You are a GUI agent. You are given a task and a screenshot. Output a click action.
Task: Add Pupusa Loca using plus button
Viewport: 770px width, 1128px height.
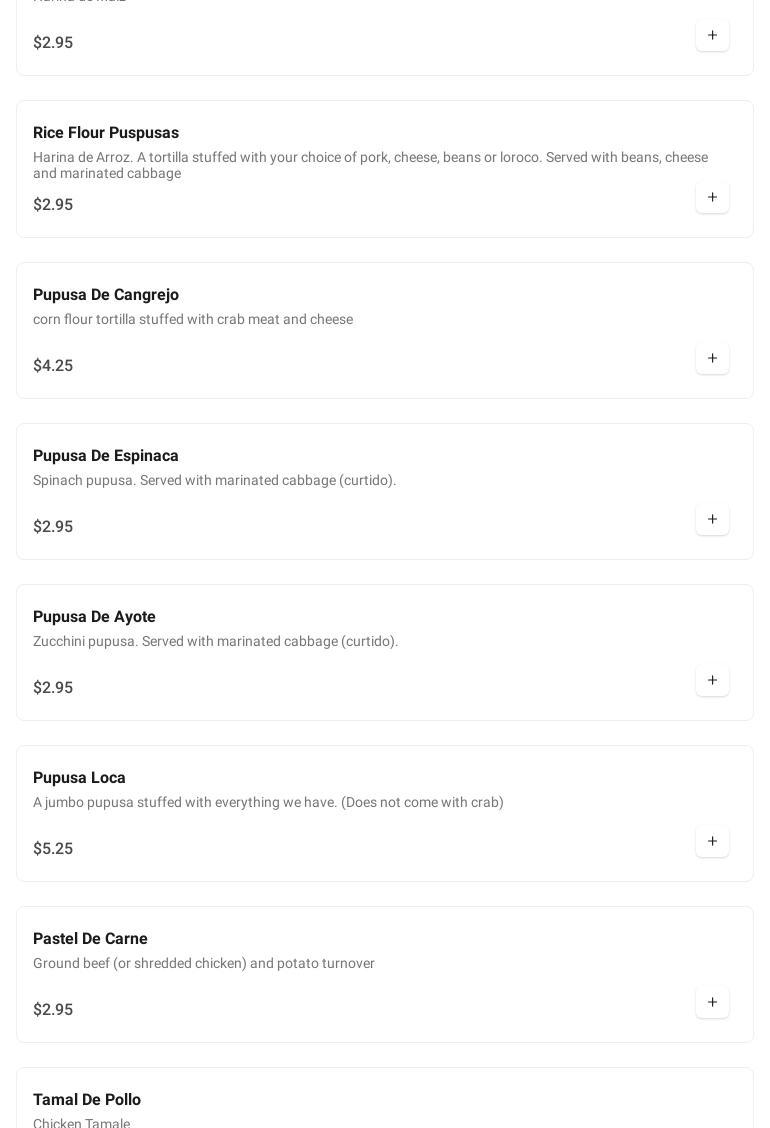712,841
